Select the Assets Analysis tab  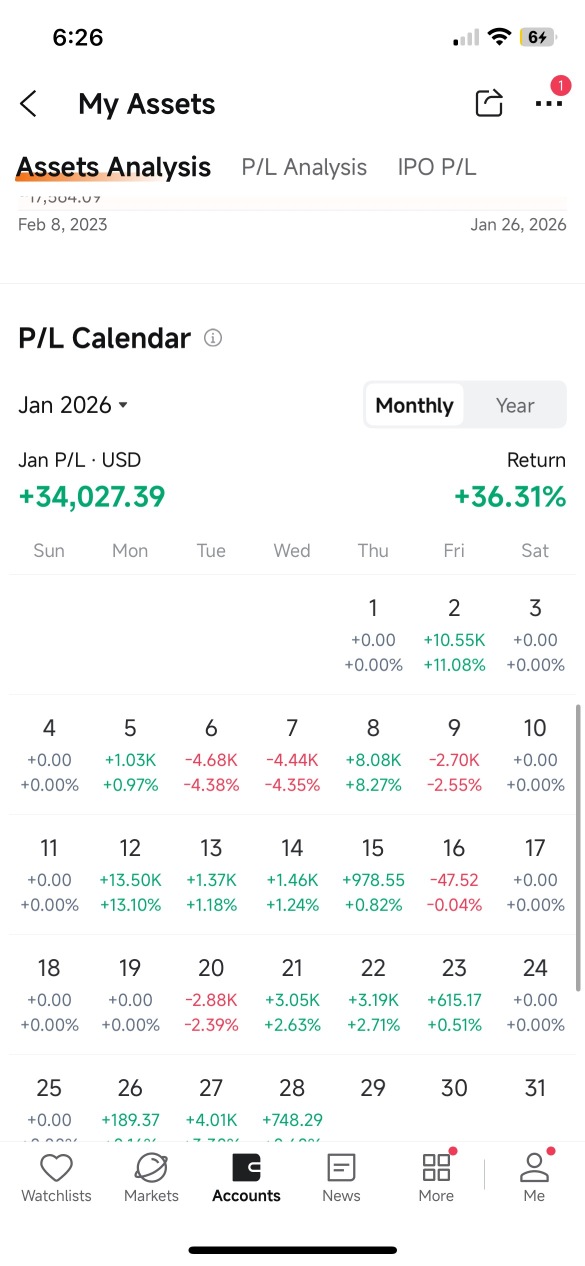tap(114, 167)
